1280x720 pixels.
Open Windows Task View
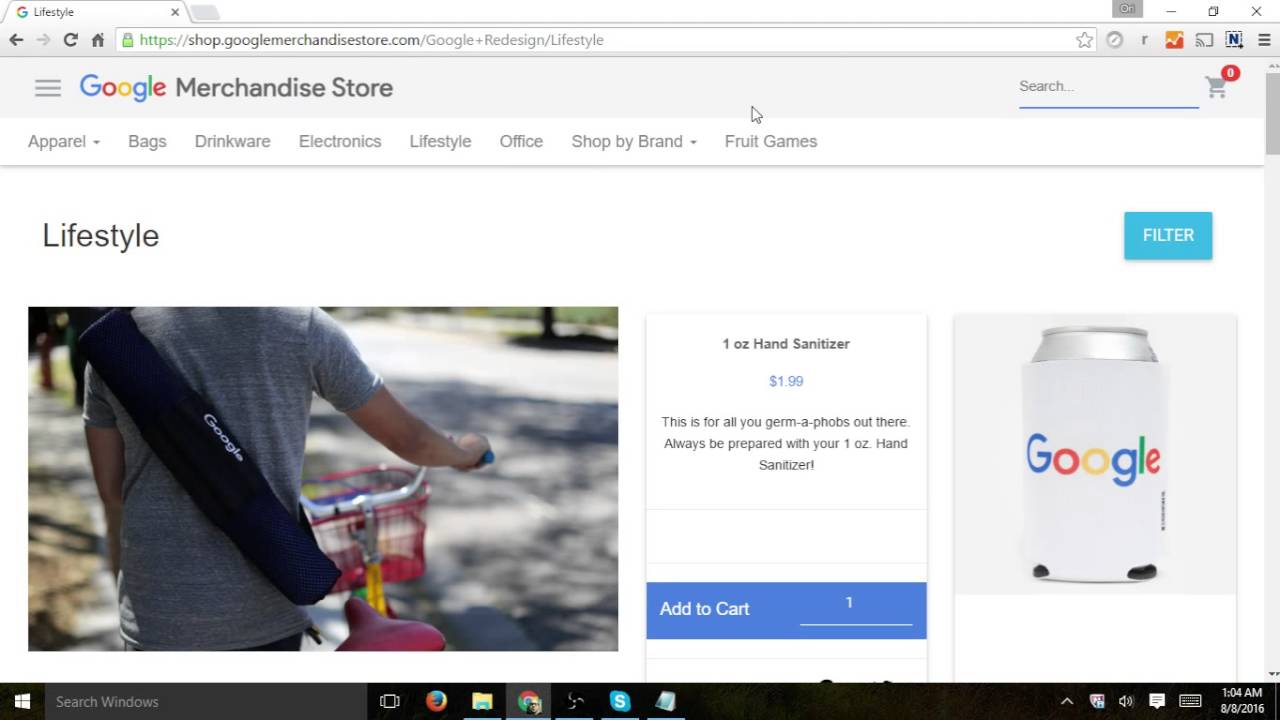point(390,701)
